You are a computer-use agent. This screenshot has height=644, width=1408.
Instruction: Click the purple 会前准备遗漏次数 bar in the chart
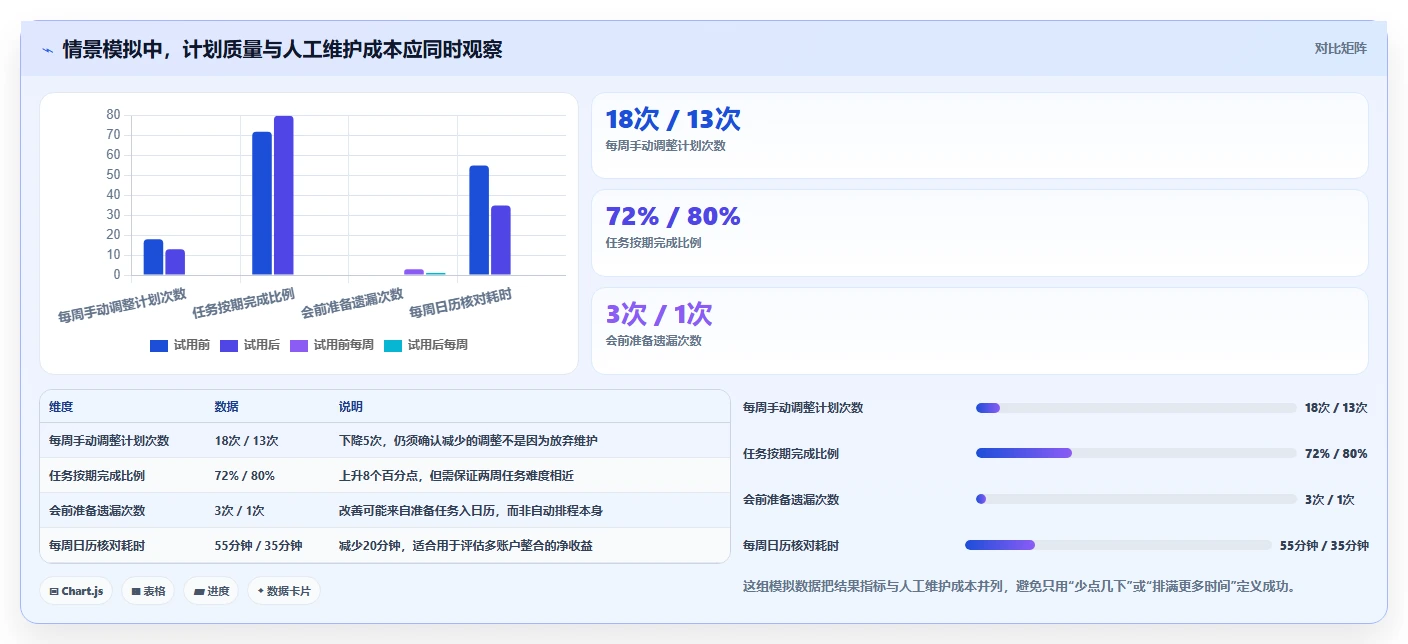(414, 272)
